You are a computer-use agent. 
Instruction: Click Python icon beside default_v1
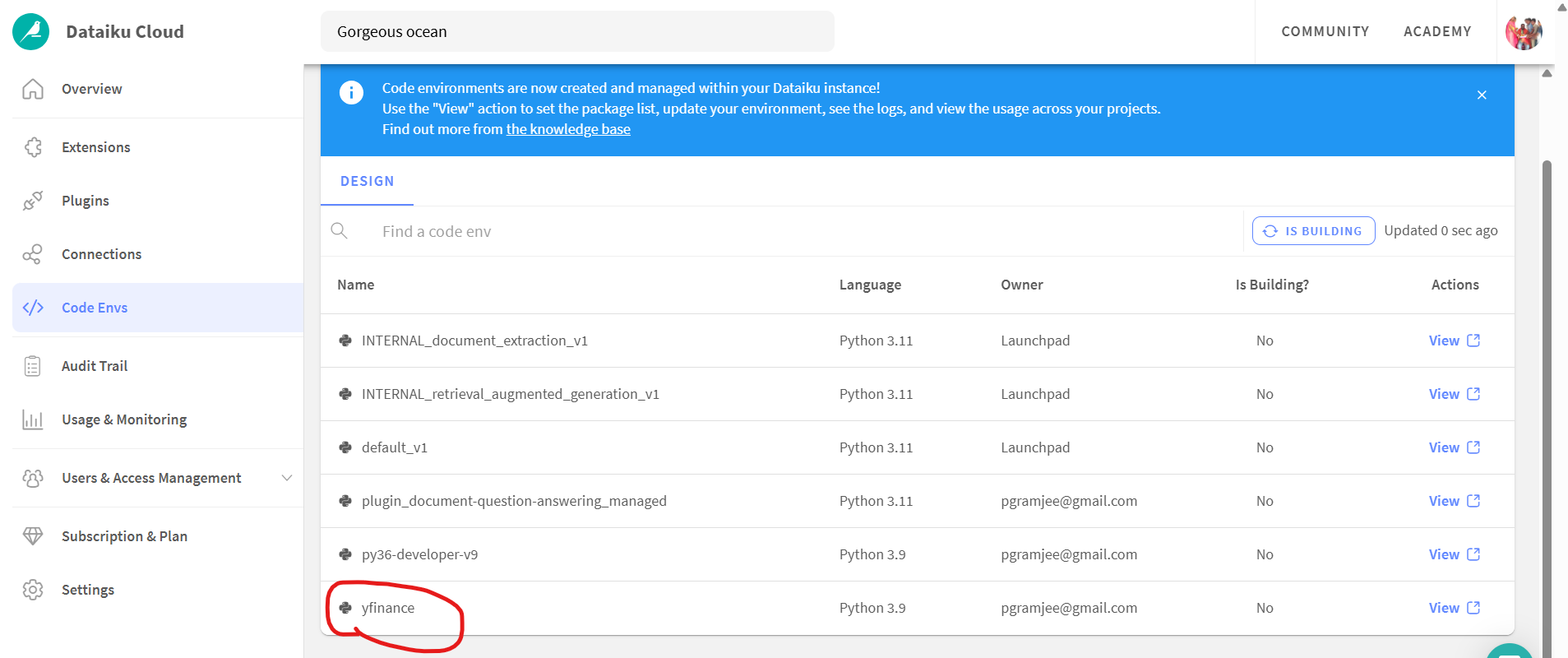coord(345,447)
